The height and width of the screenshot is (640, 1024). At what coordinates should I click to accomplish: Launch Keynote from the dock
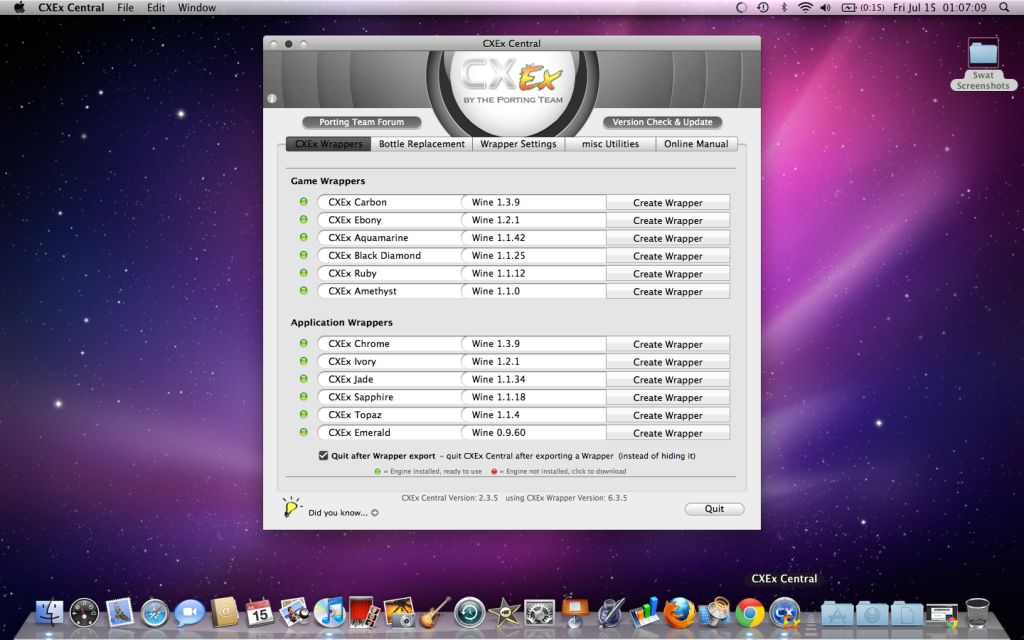pos(575,613)
